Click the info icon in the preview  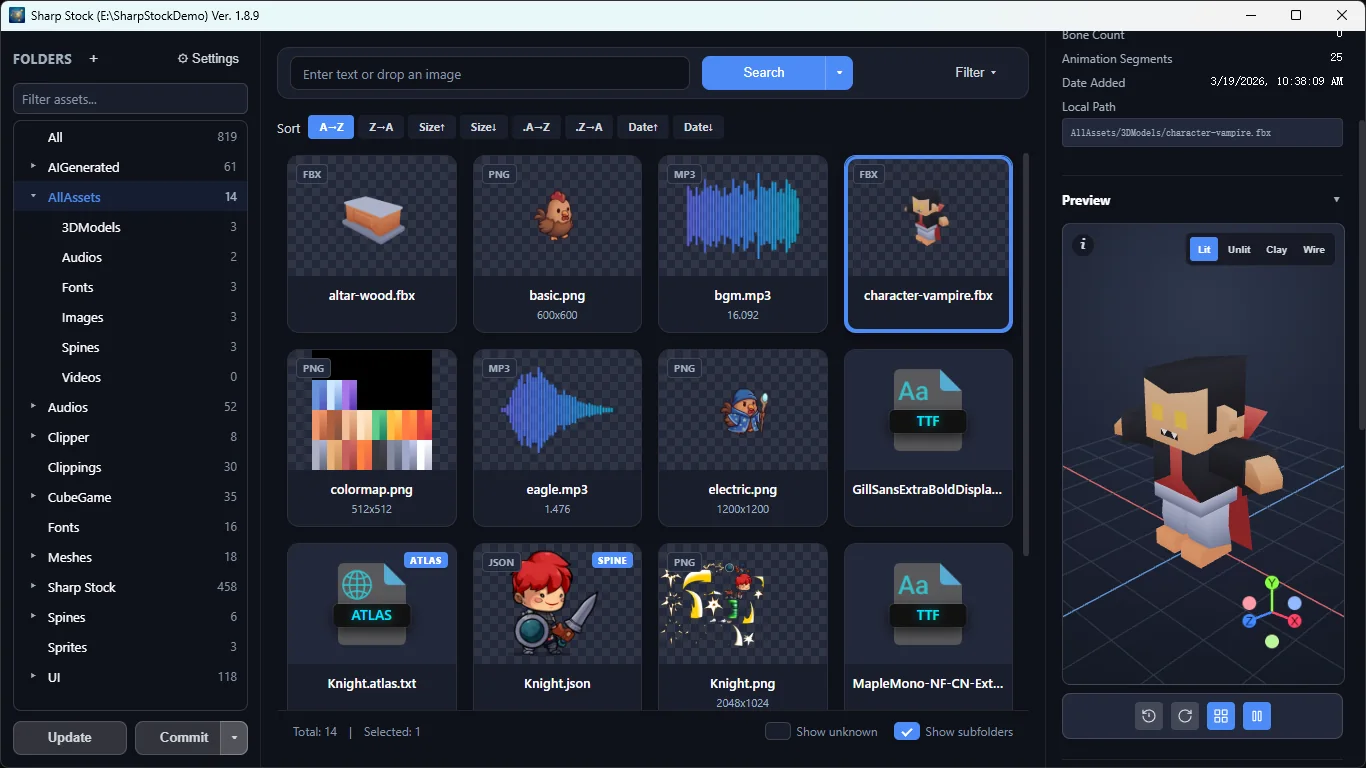(x=1083, y=245)
